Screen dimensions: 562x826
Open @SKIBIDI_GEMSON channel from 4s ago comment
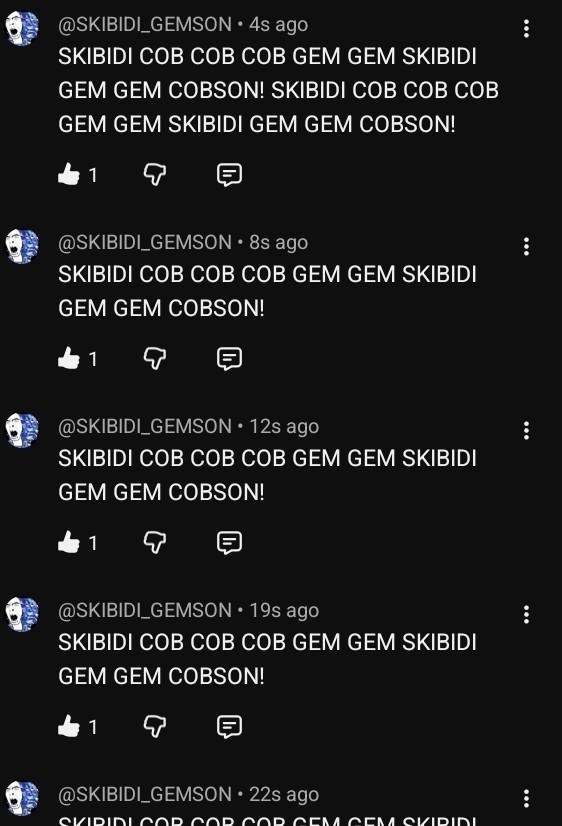pos(145,25)
